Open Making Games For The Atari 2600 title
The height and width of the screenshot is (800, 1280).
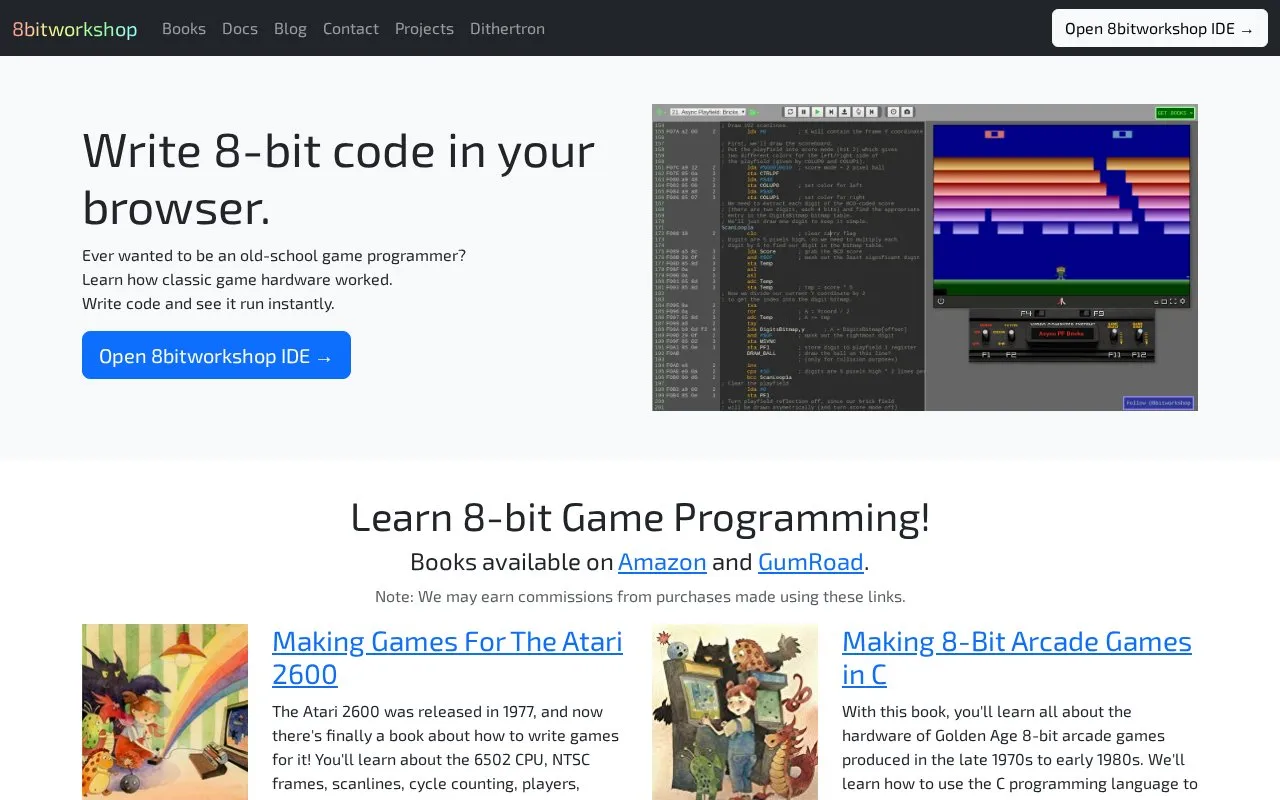[447, 657]
